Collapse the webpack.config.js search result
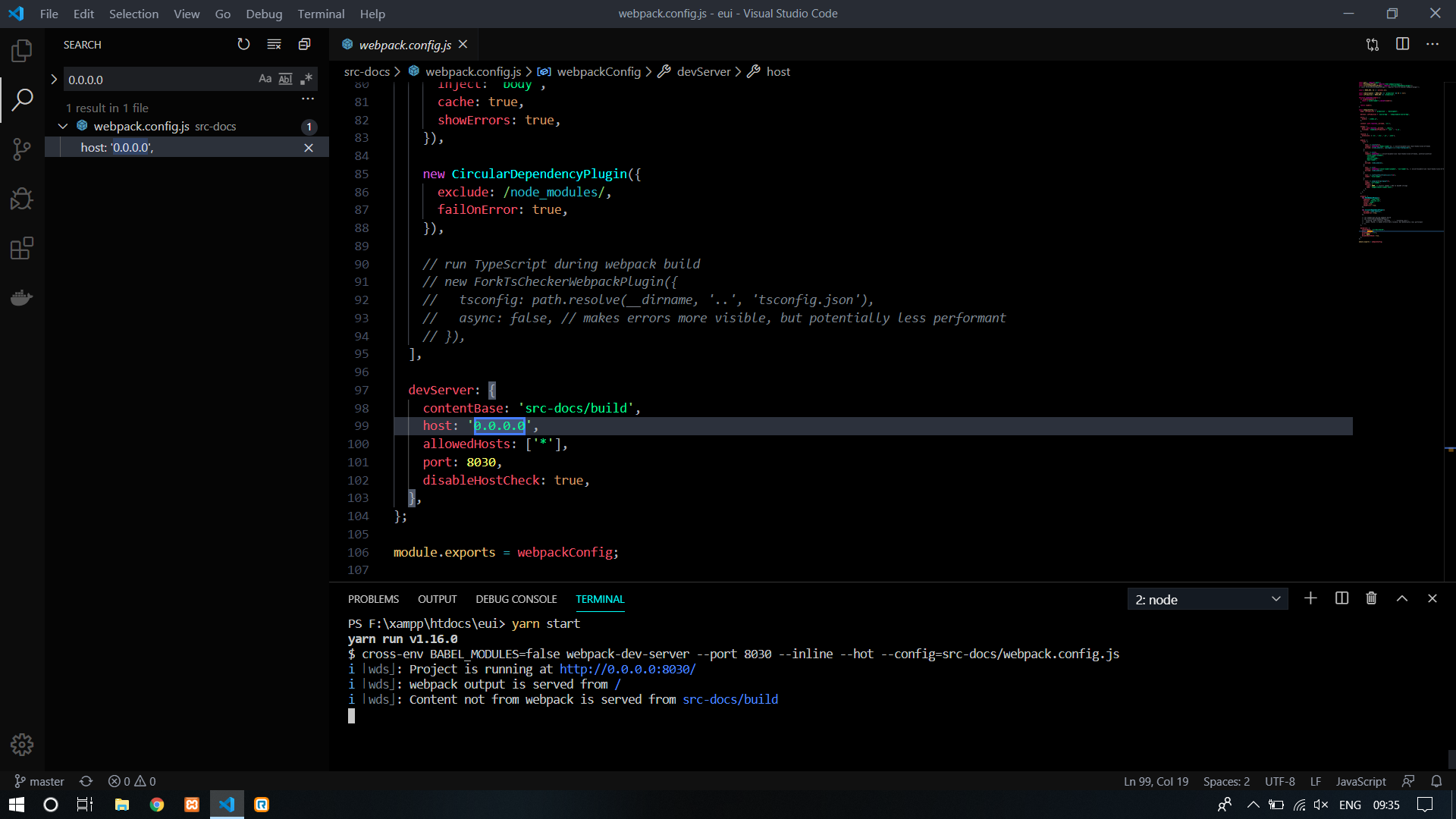The width and height of the screenshot is (1456, 819). tap(62, 126)
